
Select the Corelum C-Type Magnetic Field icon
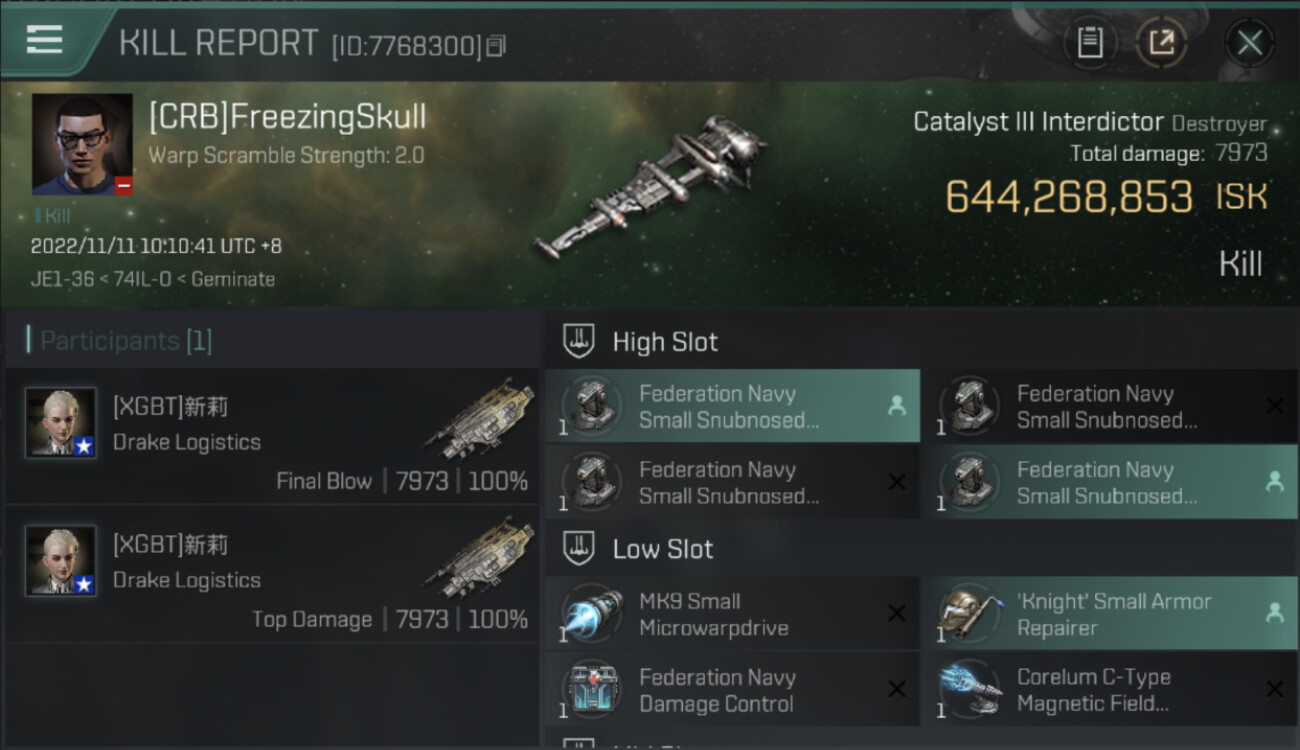click(970, 690)
